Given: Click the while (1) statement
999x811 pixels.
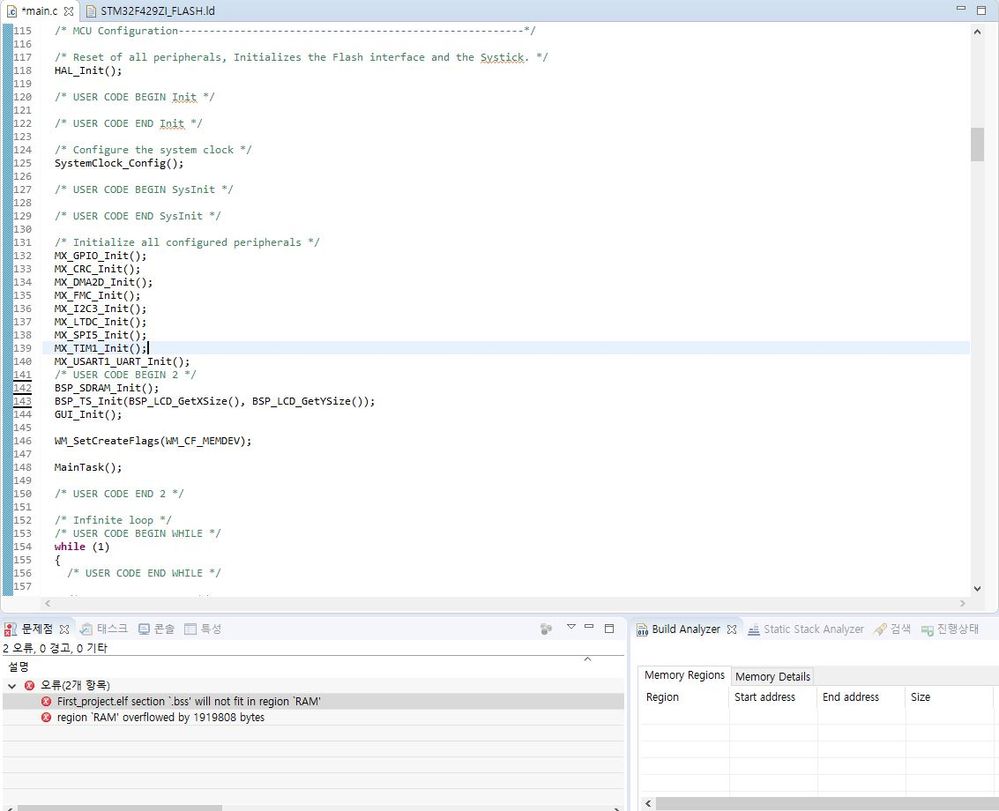Looking at the screenshot, I should (x=82, y=547).
